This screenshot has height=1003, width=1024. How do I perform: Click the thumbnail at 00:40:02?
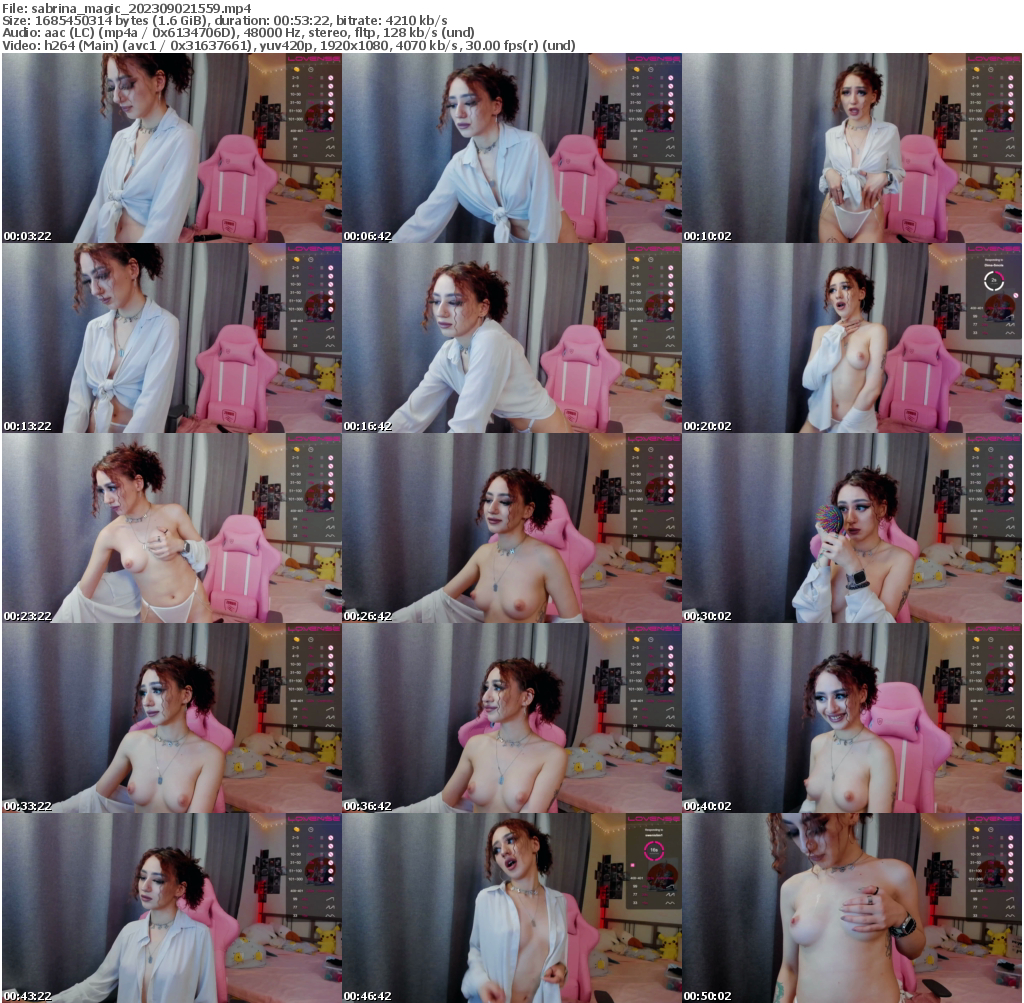point(851,718)
